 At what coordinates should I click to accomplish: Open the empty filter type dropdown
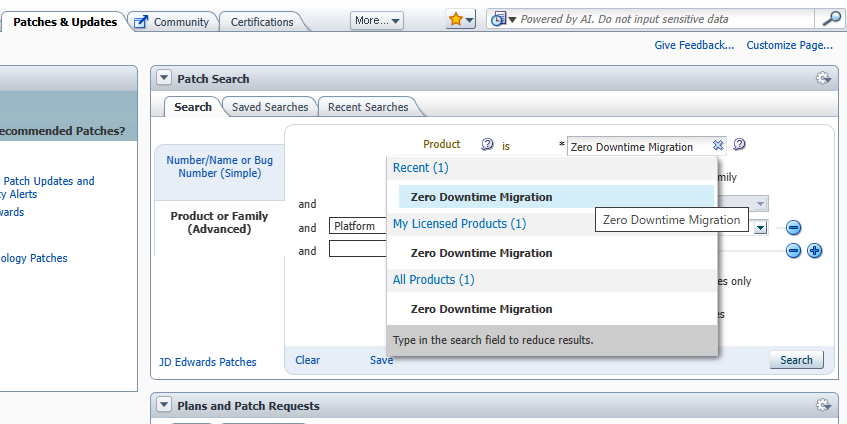coord(358,249)
